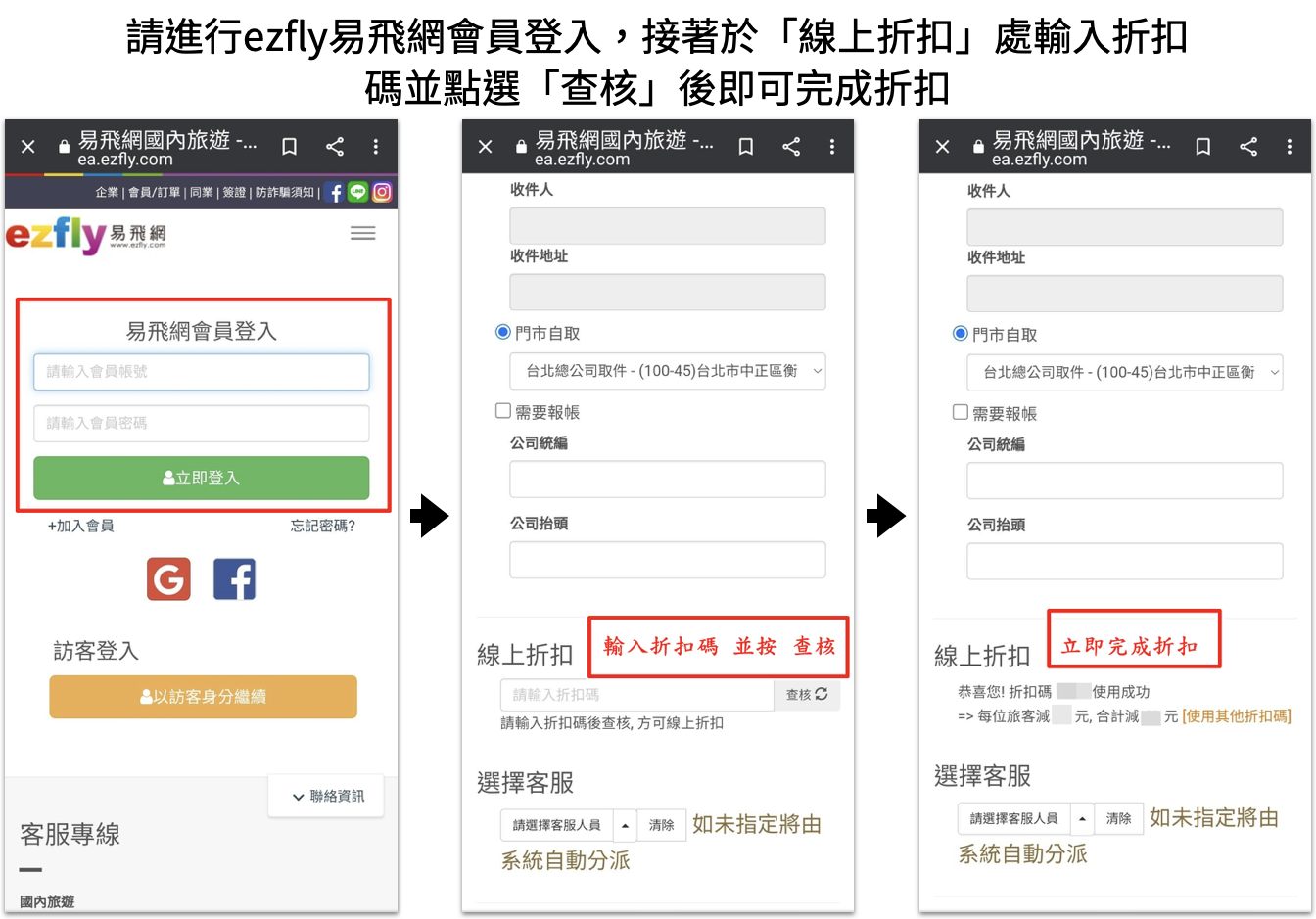Screen dimensions: 1316x919
Task: Click the 以訪客身分繼續 button
Action: (204, 697)
